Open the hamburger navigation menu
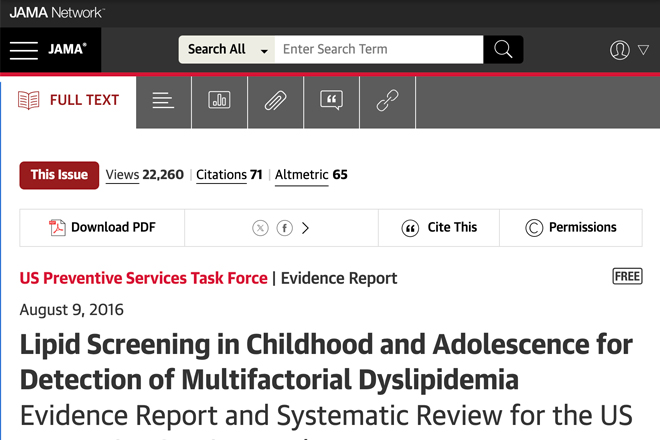This screenshot has width=660, height=440. [24, 51]
